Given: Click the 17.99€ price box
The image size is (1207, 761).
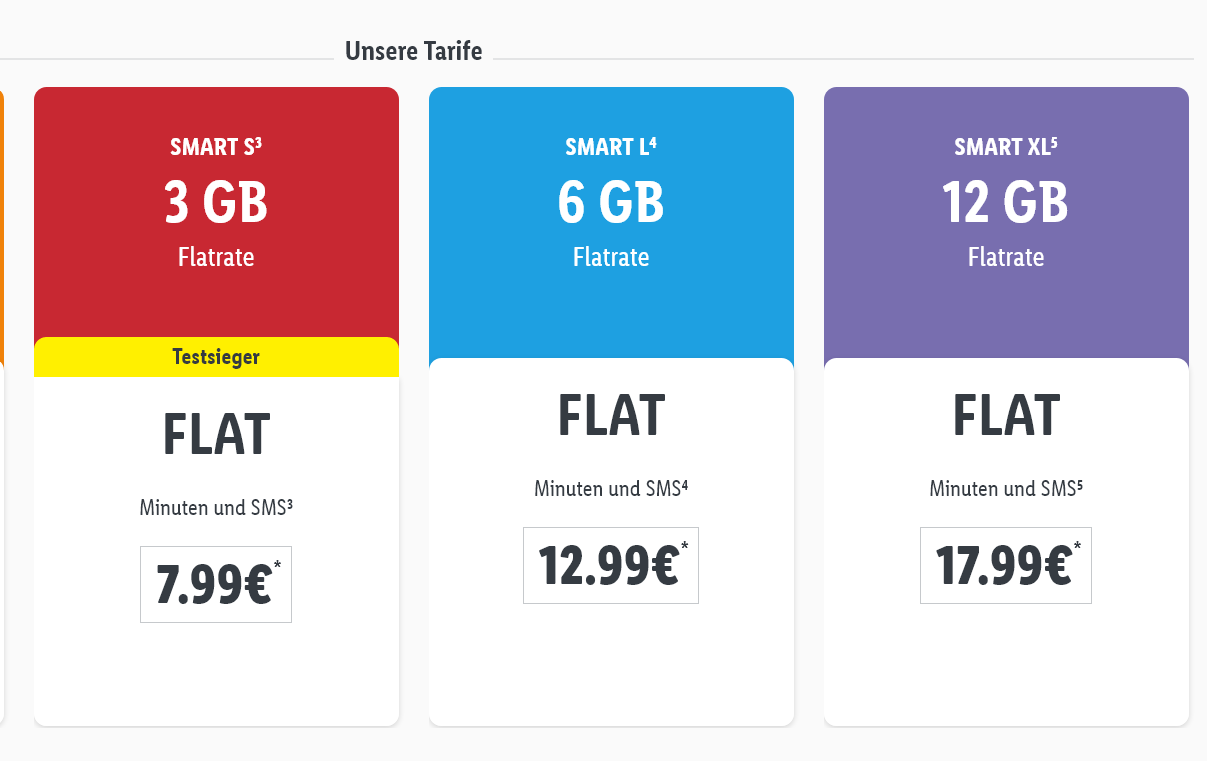Looking at the screenshot, I should coord(1006,566).
